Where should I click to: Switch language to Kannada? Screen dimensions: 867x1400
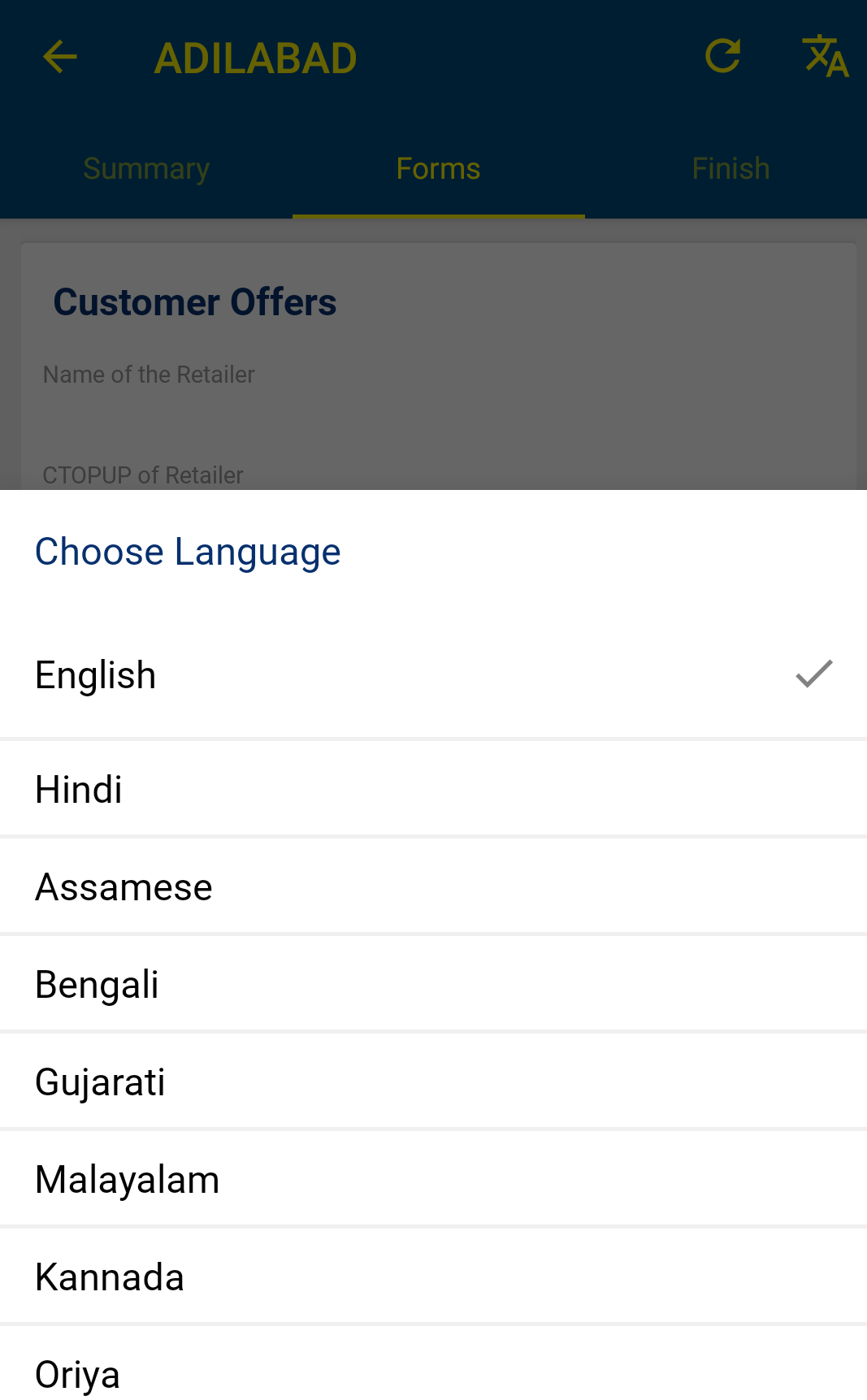pos(110,1277)
